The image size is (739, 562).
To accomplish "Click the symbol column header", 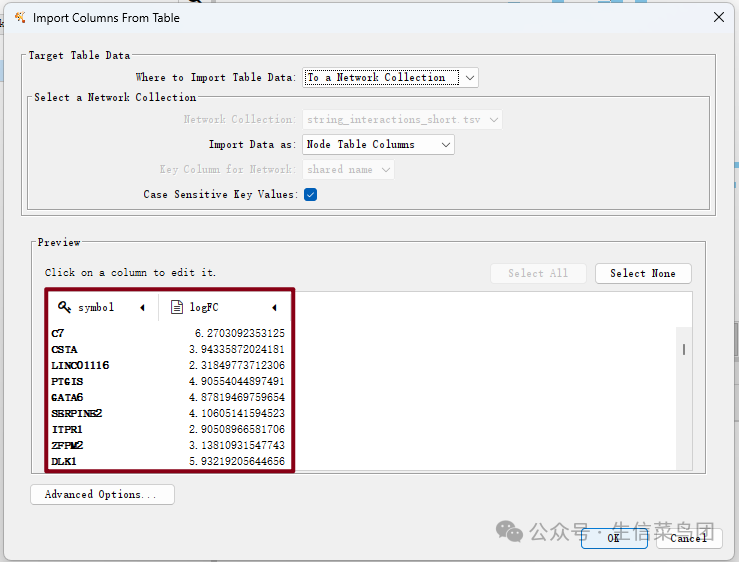I will tap(103, 307).
